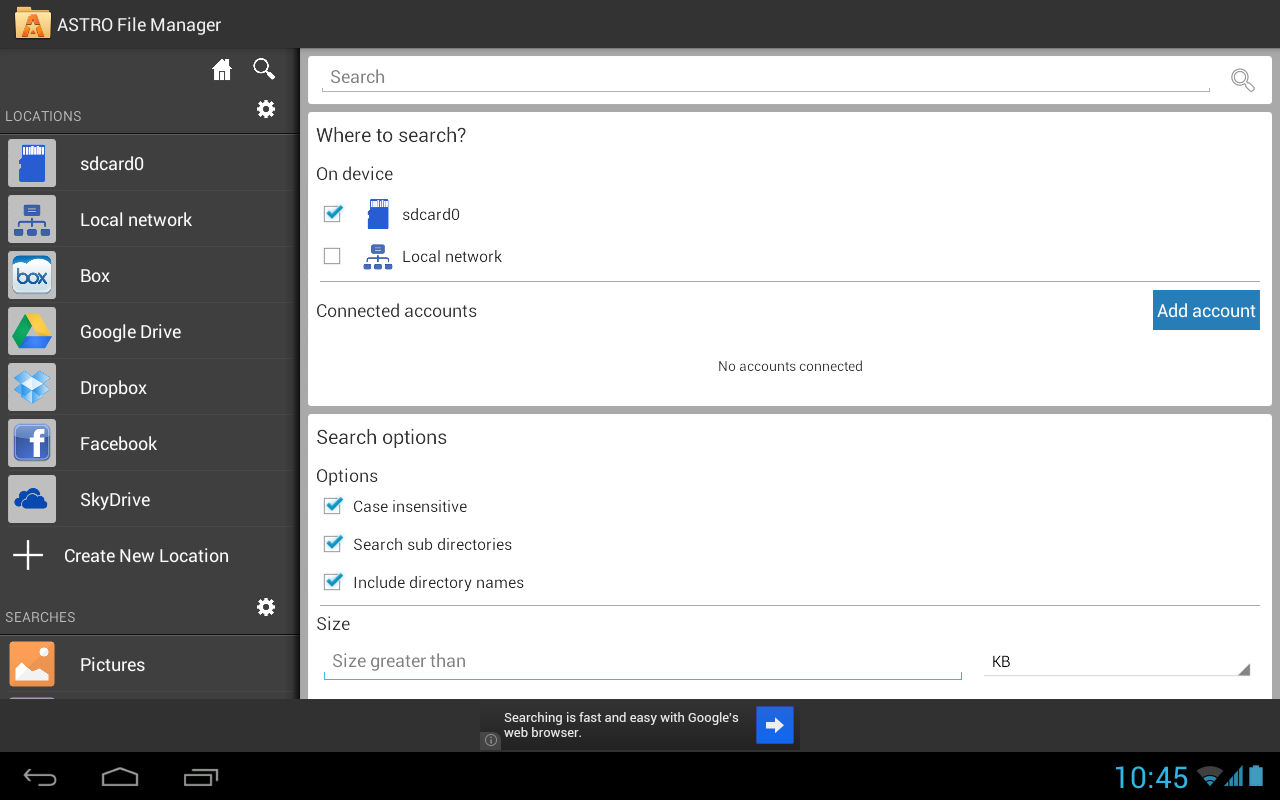Focus the Size greater than field
1280x800 pixels.
[642, 661]
